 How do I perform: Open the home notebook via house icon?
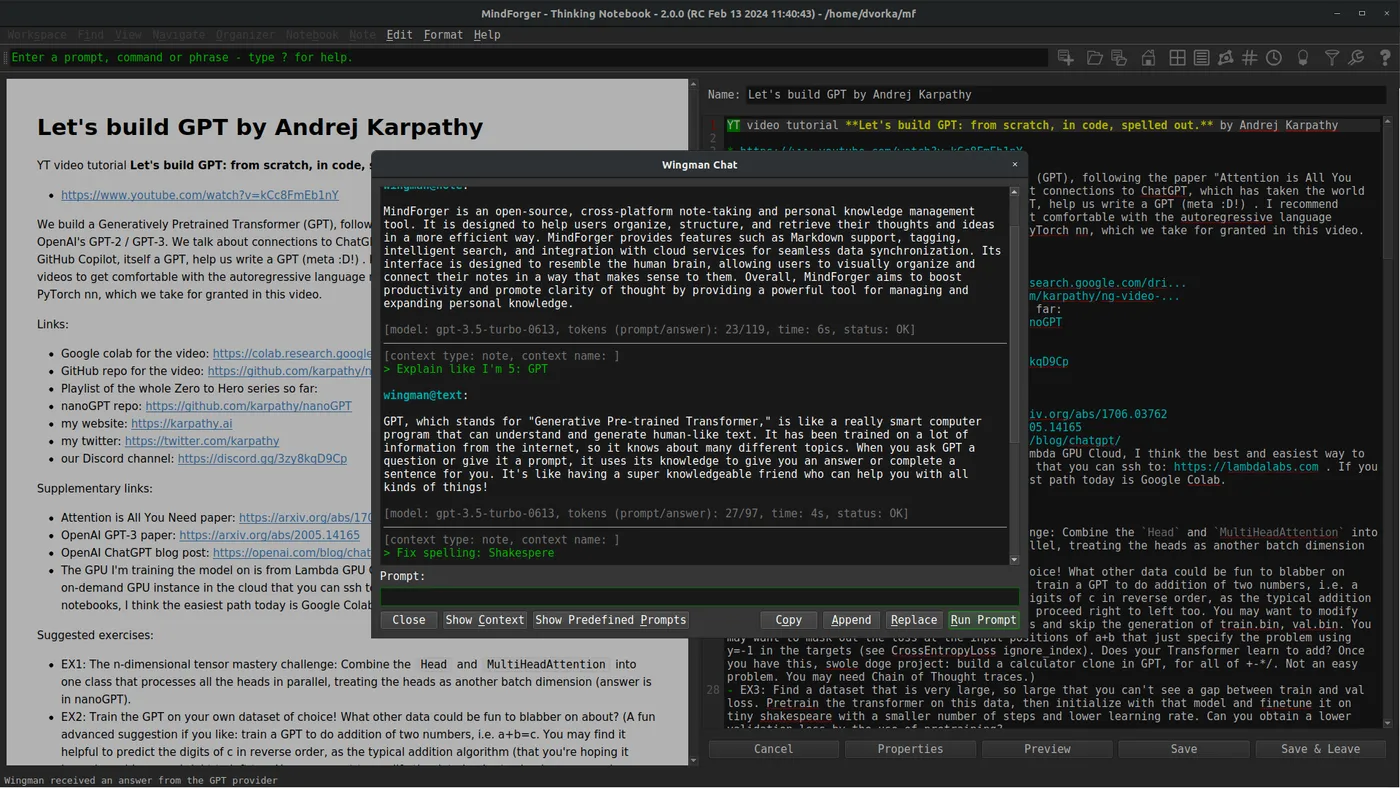(x=1148, y=58)
